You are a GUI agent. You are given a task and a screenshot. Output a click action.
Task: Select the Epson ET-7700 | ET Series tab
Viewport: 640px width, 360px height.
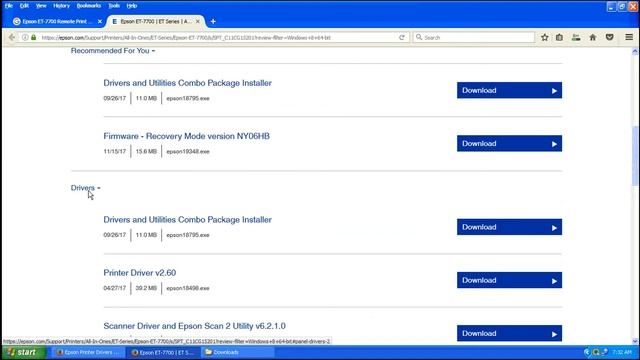click(156, 21)
